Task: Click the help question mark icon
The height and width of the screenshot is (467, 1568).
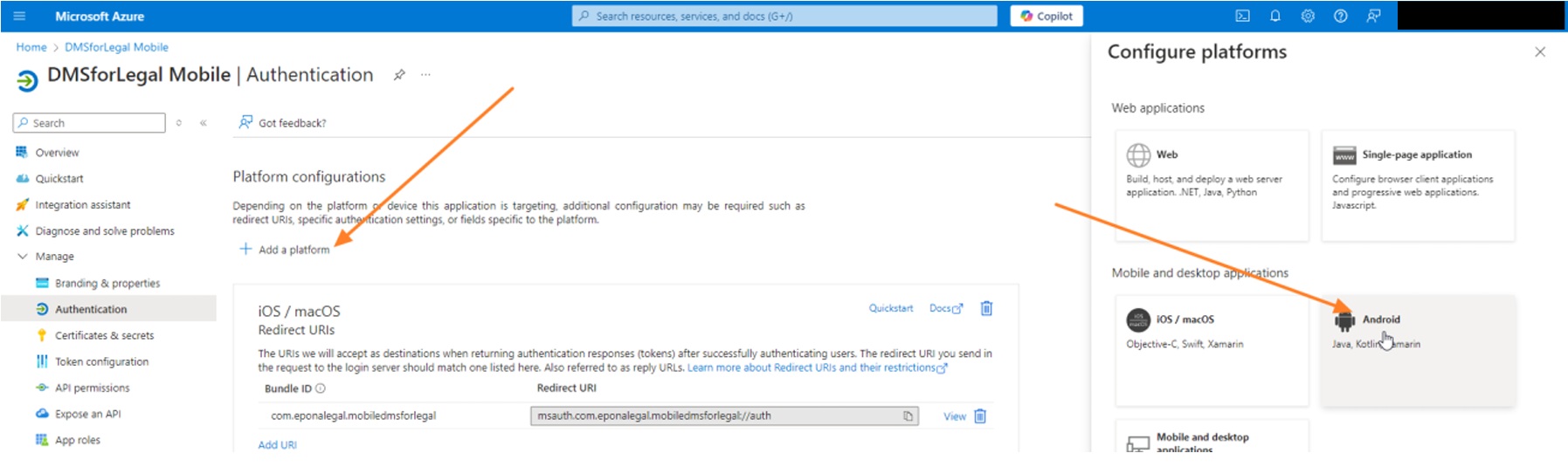Action: tap(1340, 16)
